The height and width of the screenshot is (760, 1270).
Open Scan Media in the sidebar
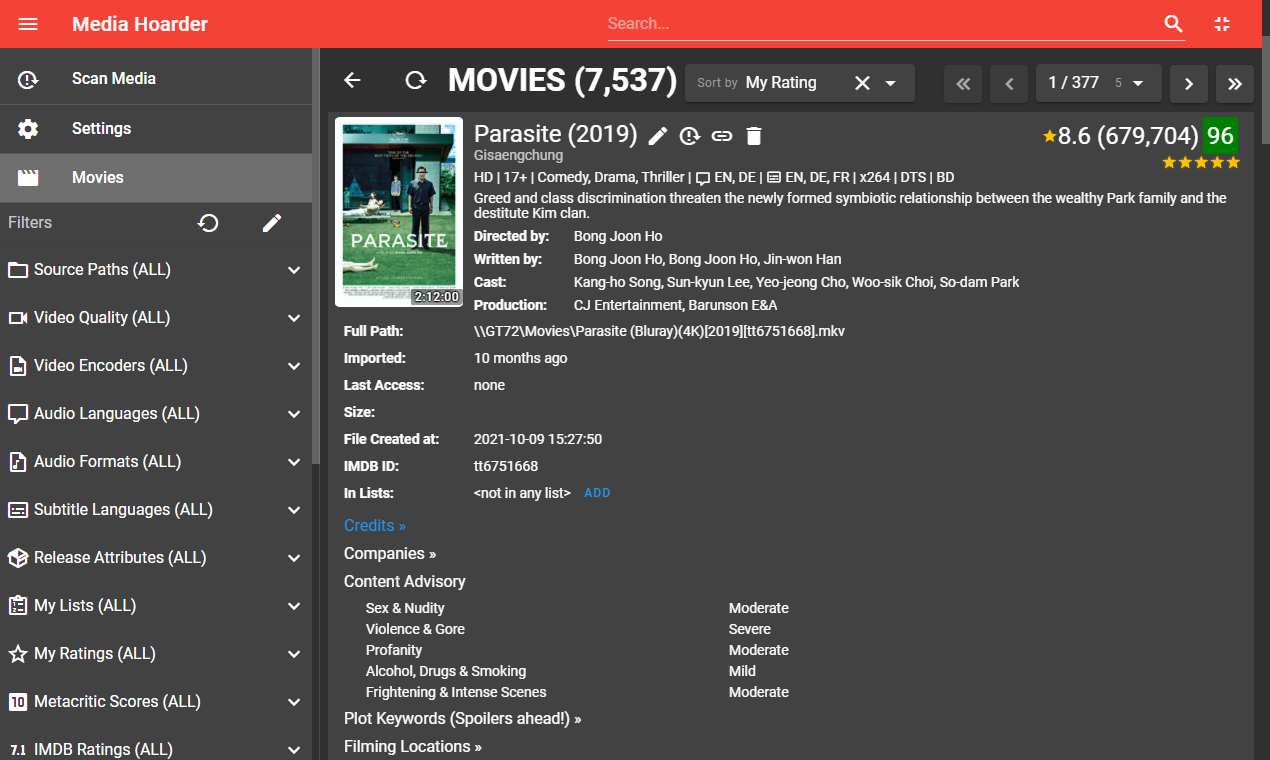click(156, 79)
